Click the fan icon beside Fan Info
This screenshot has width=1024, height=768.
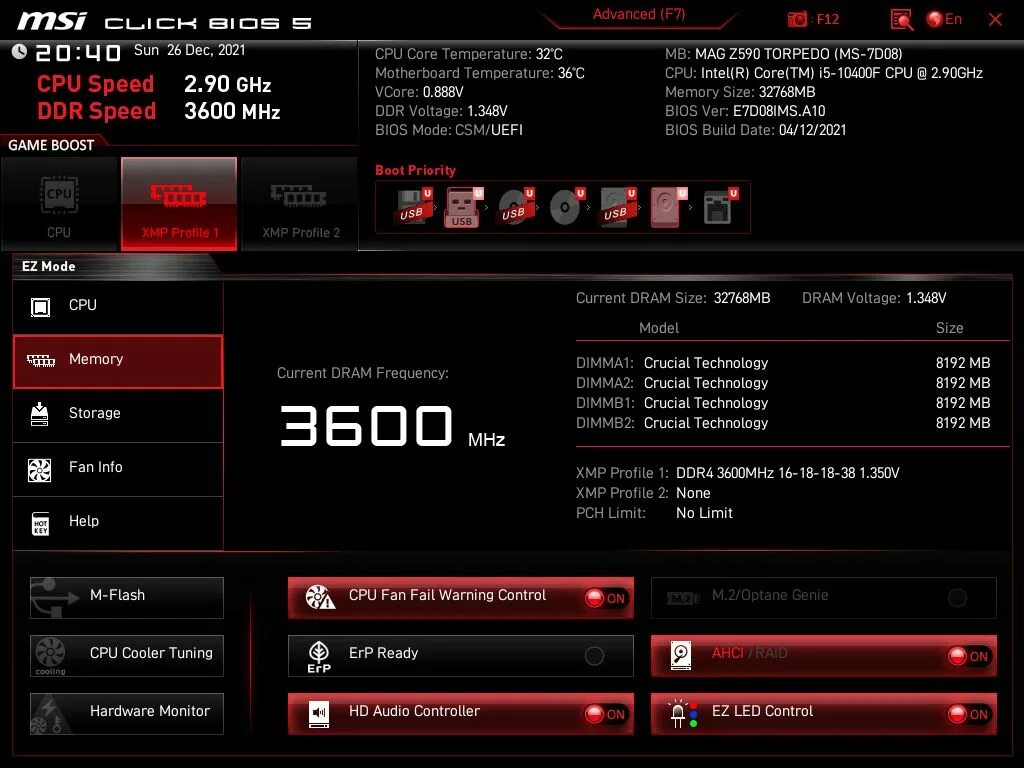(40, 470)
